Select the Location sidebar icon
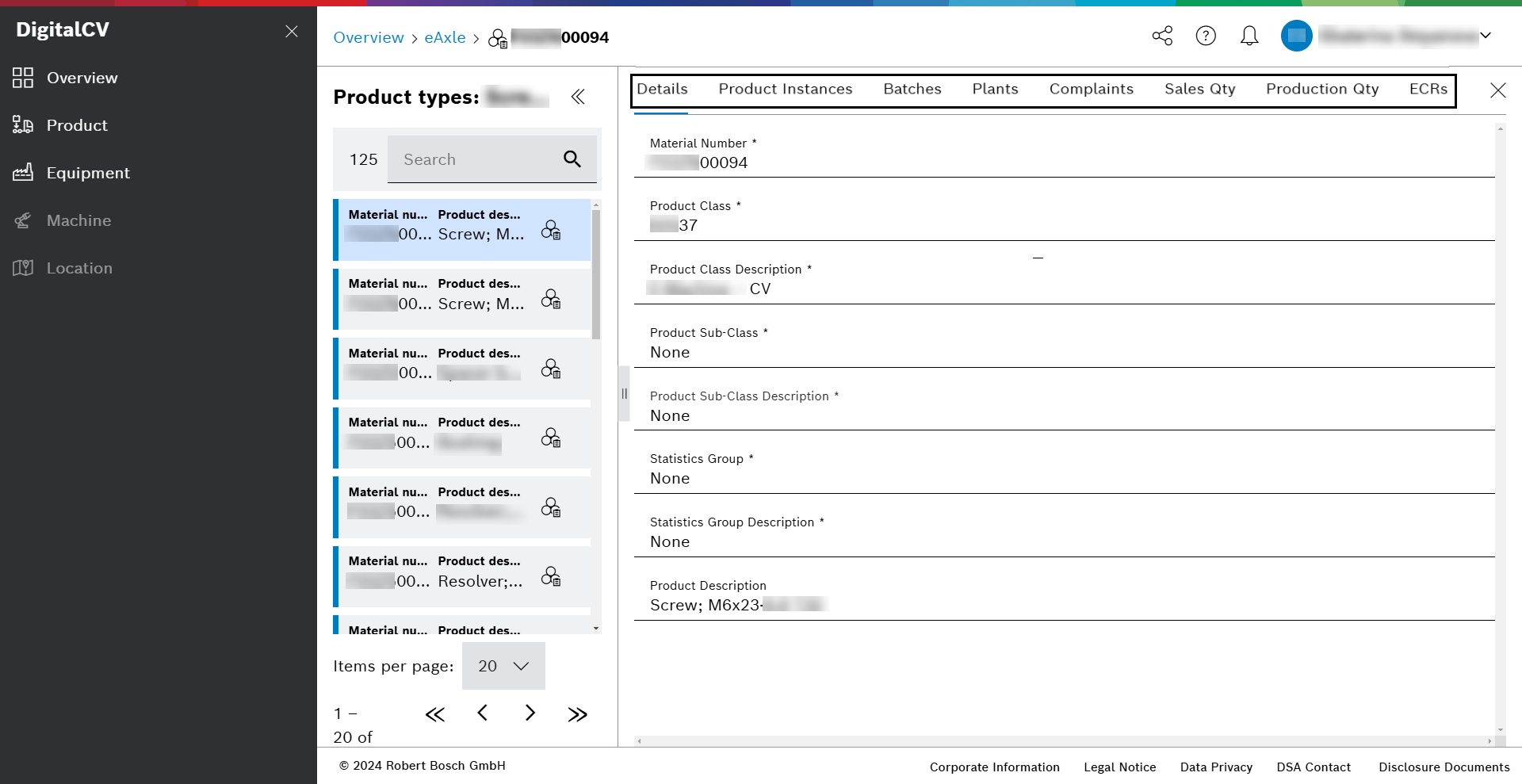1522x784 pixels. click(x=23, y=267)
